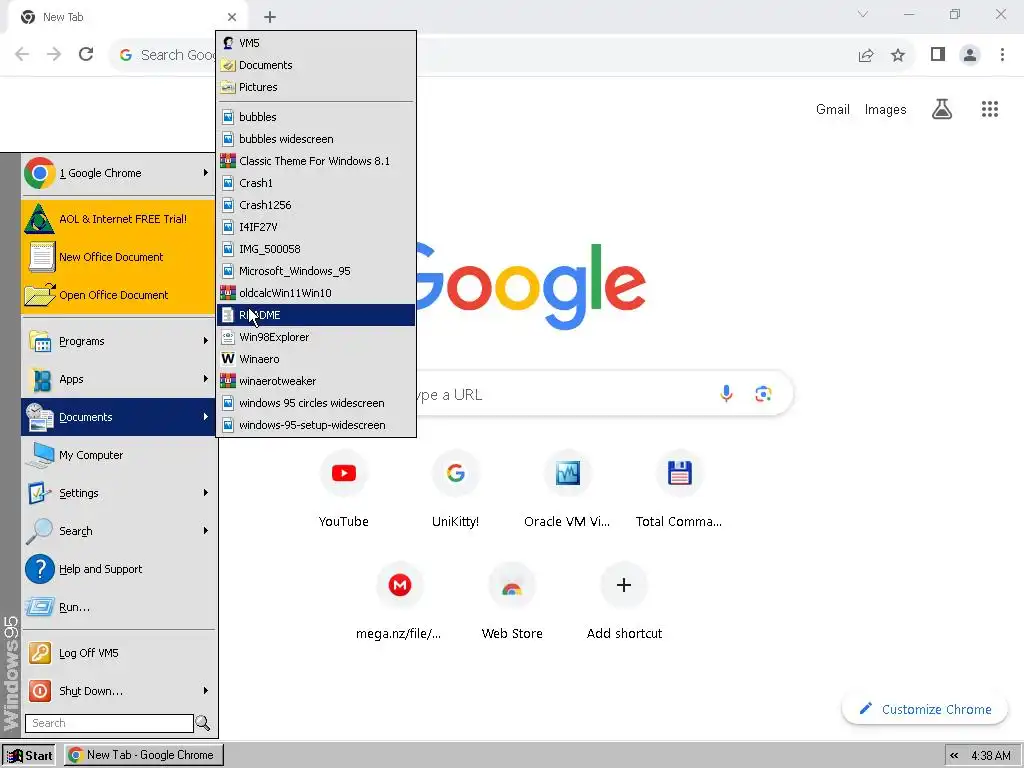Search by image with Google Lens icon
The width and height of the screenshot is (1024, 768).
coord(763,394)
